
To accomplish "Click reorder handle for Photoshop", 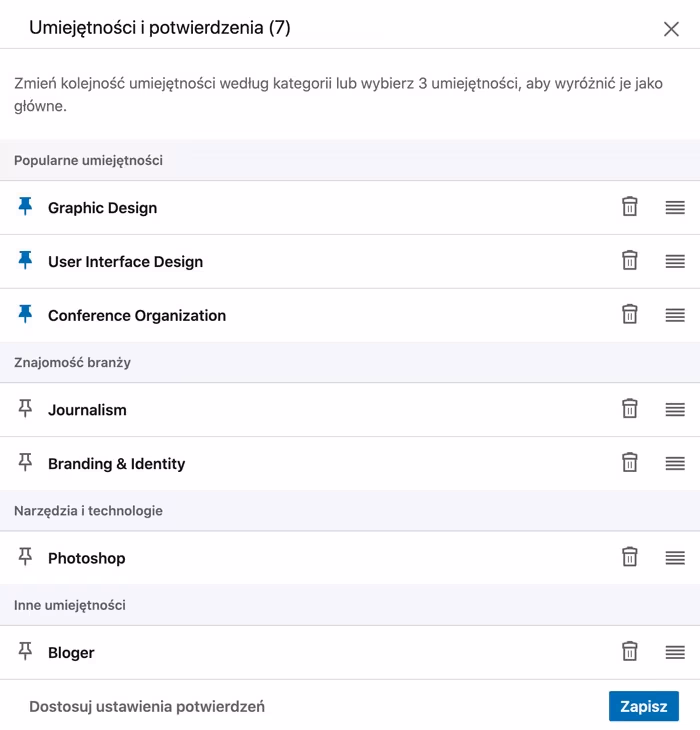I will [675, 557].
